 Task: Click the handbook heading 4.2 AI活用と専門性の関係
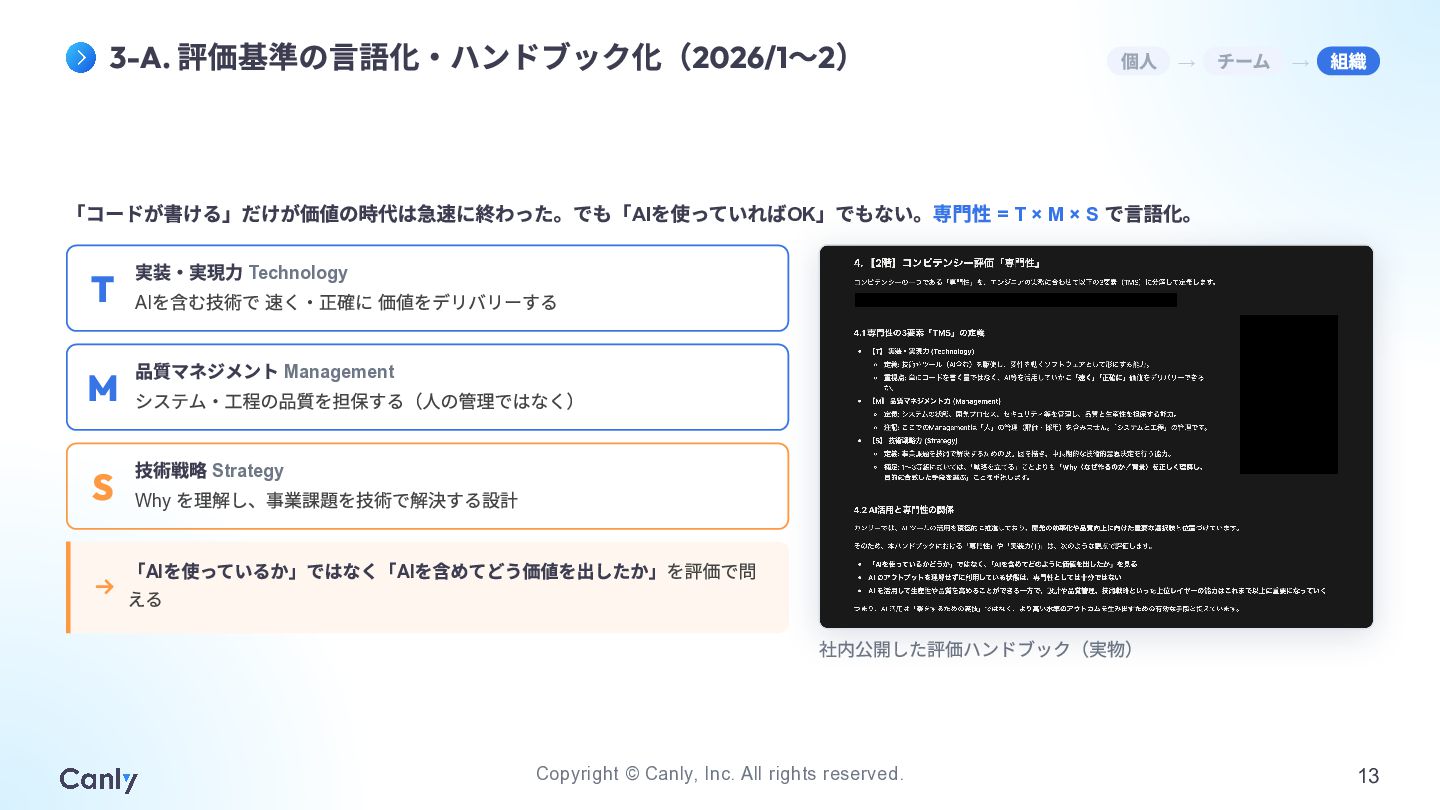point(903,509)
